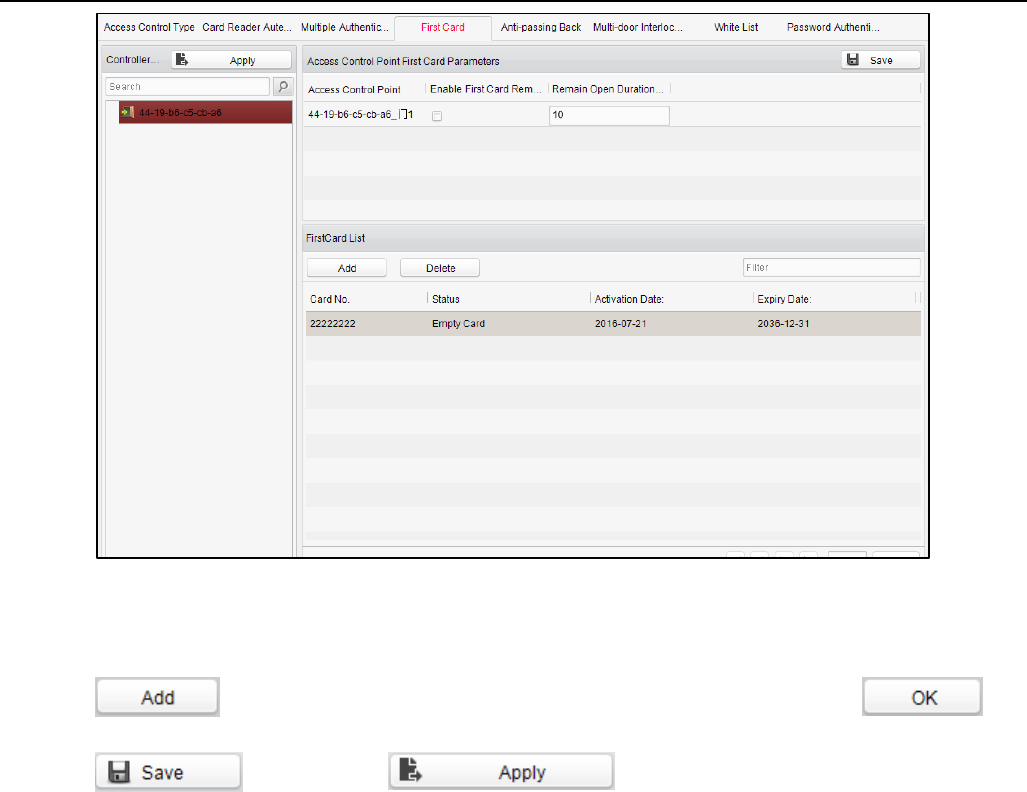
Task: Click access control point 44-19-b6-c5-cb-a6_door1 cell
Action: pyautogui.click(x=361, y=115)
